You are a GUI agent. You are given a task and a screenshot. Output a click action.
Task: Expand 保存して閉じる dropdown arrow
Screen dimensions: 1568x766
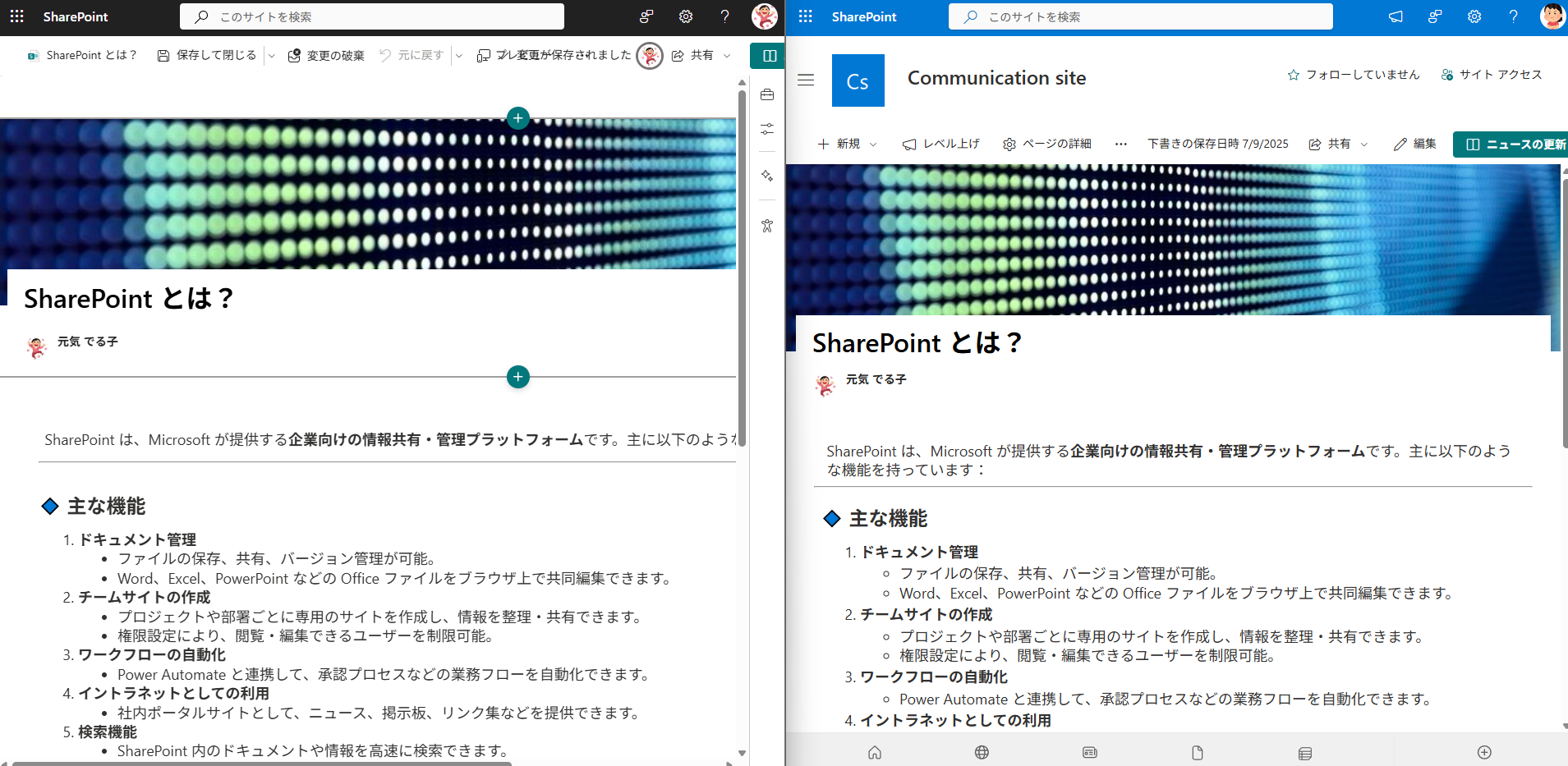pos(271,56)
